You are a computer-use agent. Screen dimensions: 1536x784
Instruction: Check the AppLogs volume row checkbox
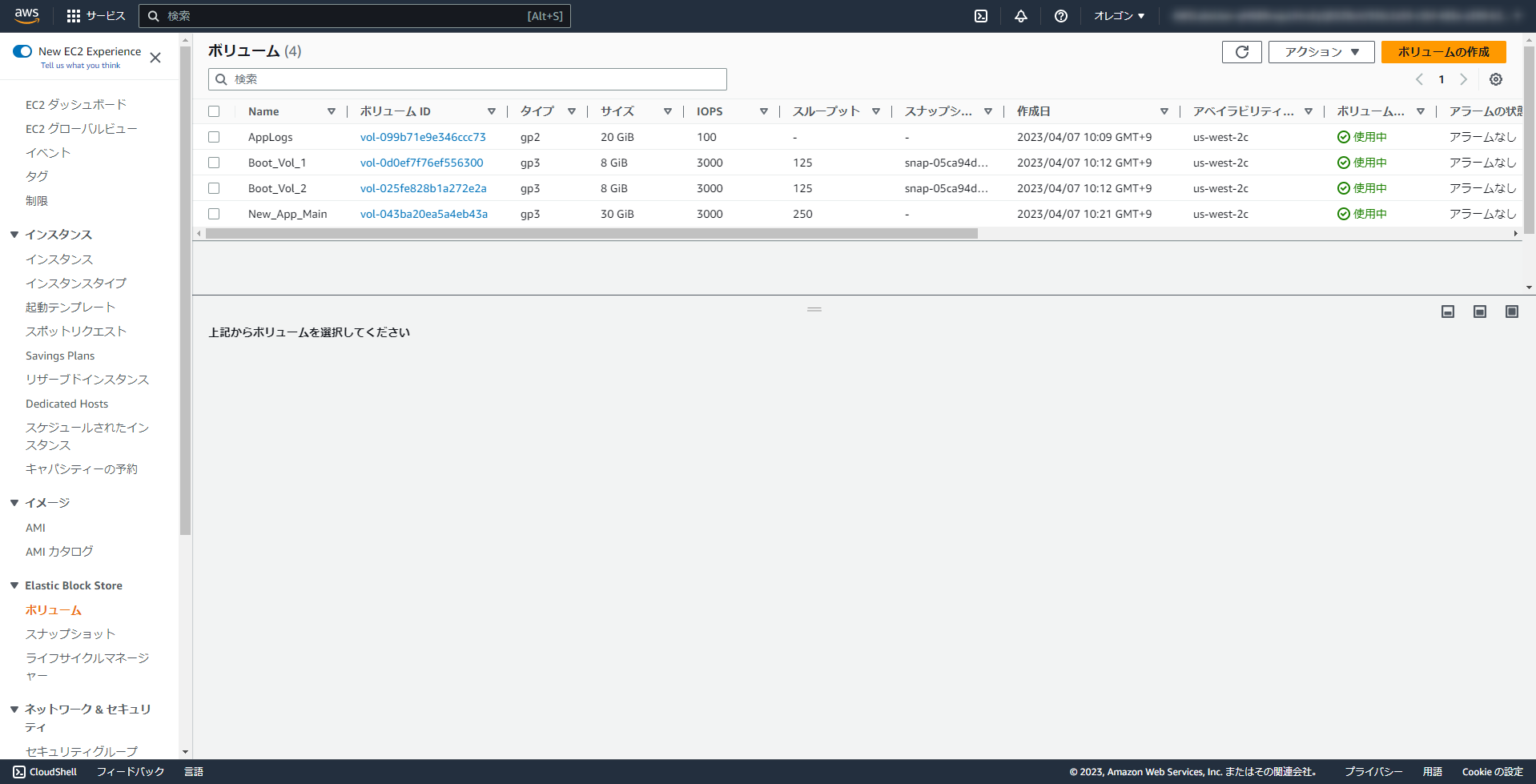(x=214, y=137)
